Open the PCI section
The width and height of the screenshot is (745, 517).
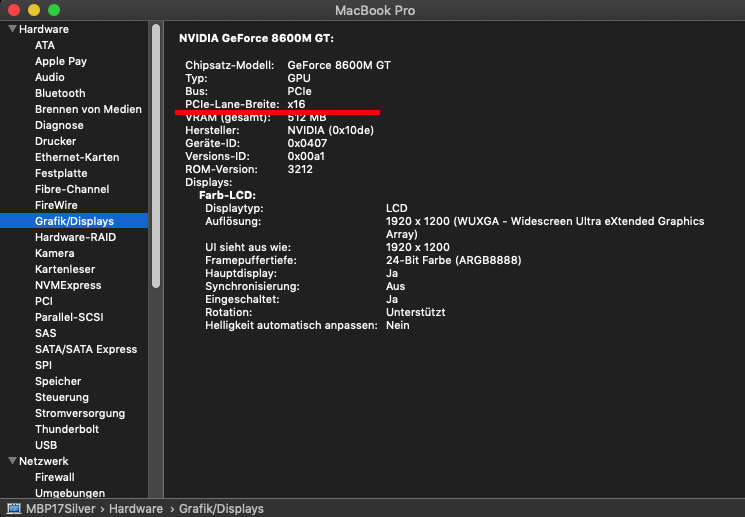(x=44, y=301)
